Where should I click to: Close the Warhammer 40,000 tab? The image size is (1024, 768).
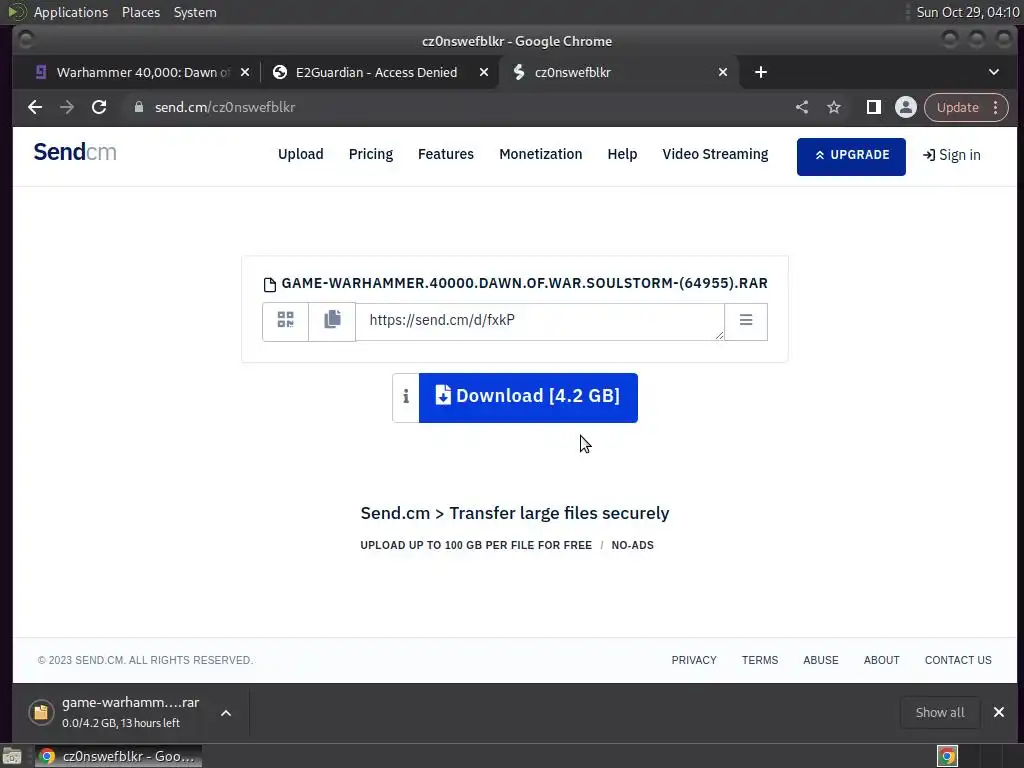pyautogui.click(x=245, y=72)
